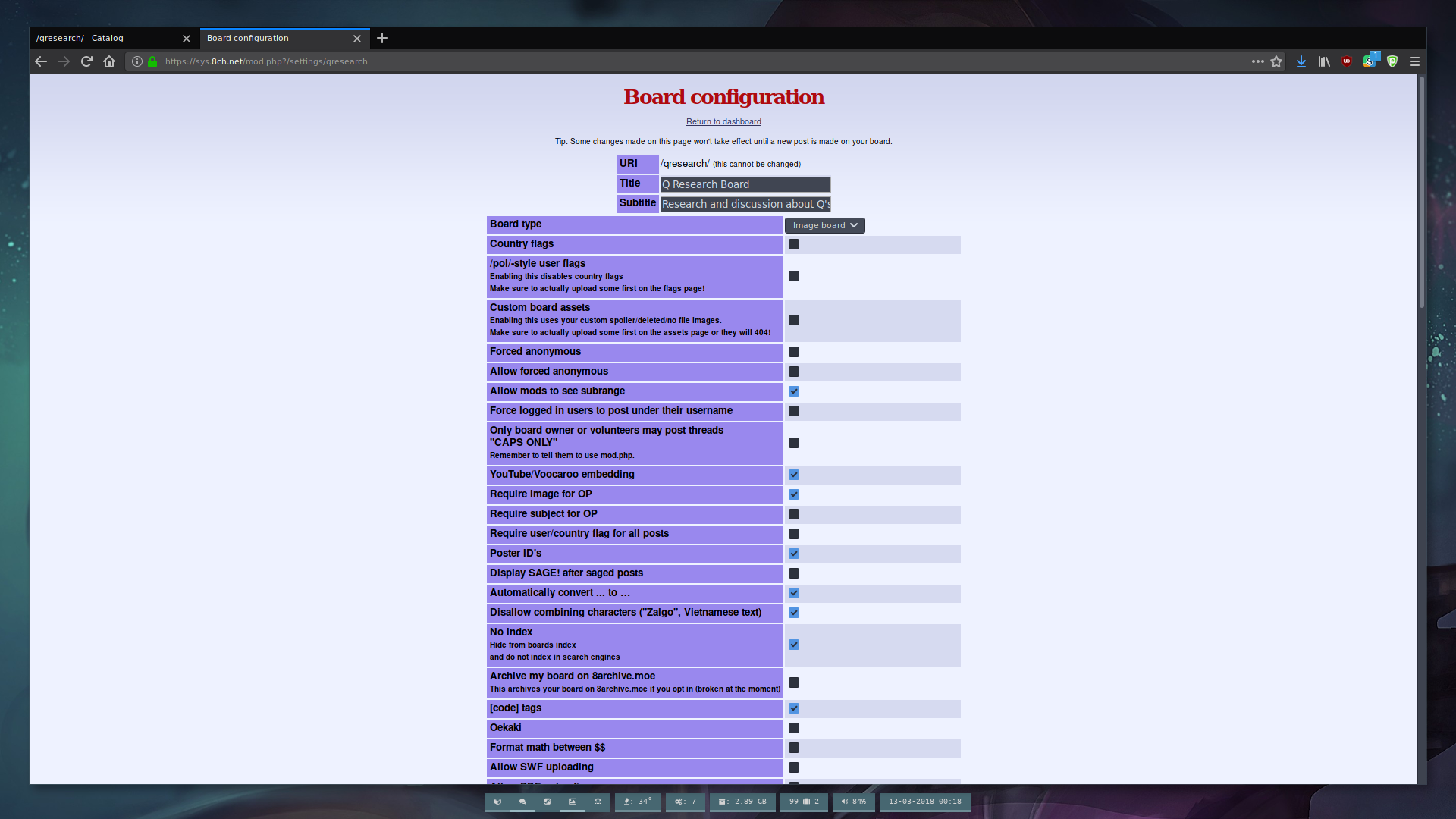The width and height of the screenshot is (1456, 819).
Task: Click the page vertical scrollbar thumb
Action: click(1422, 193)
